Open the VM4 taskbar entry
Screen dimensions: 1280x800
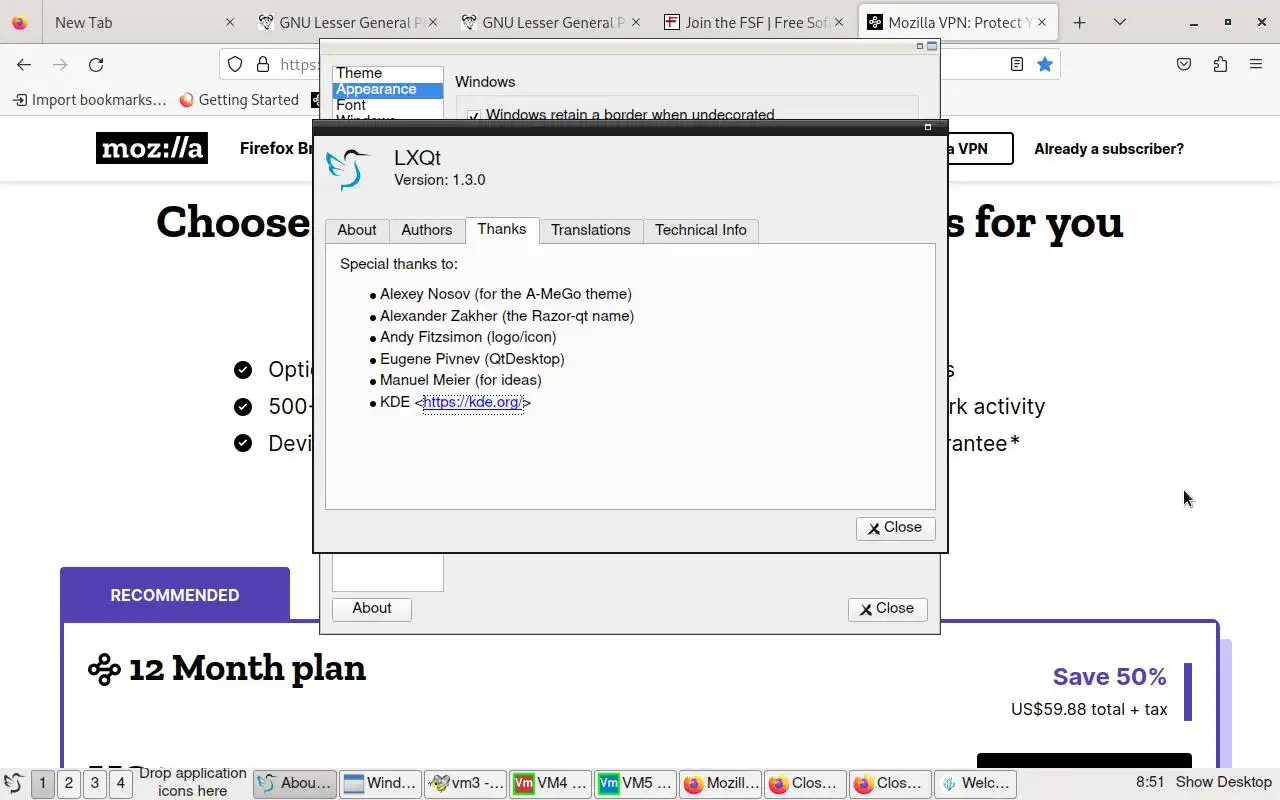[552, 783]
